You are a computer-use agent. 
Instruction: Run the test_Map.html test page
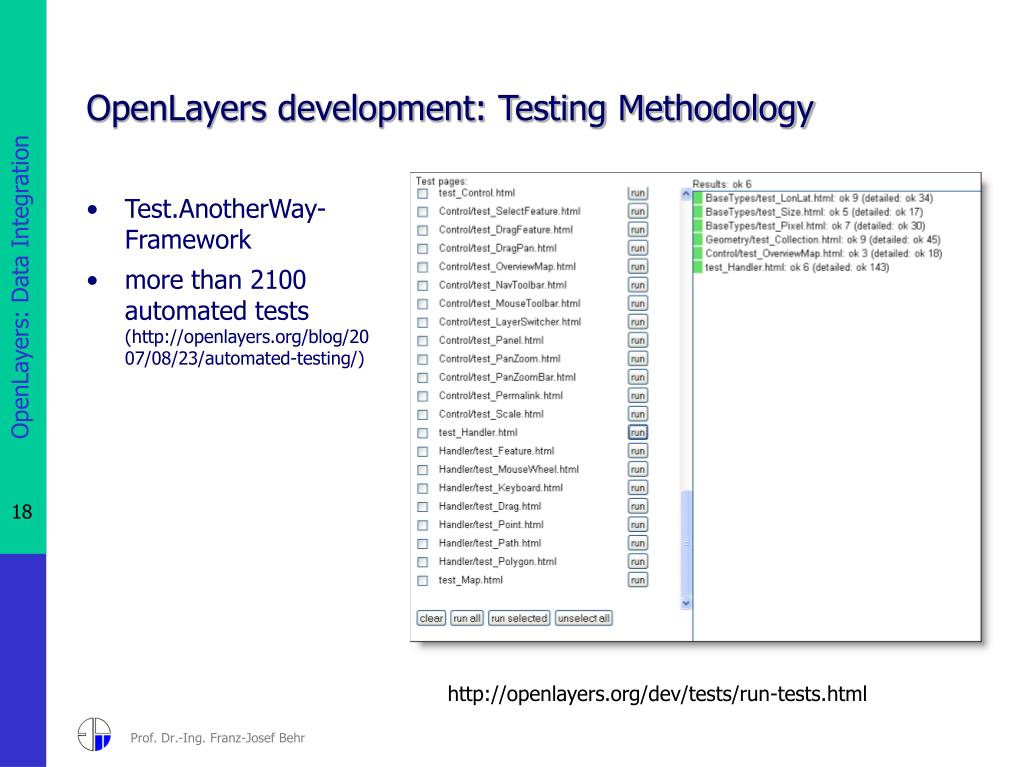637,580
